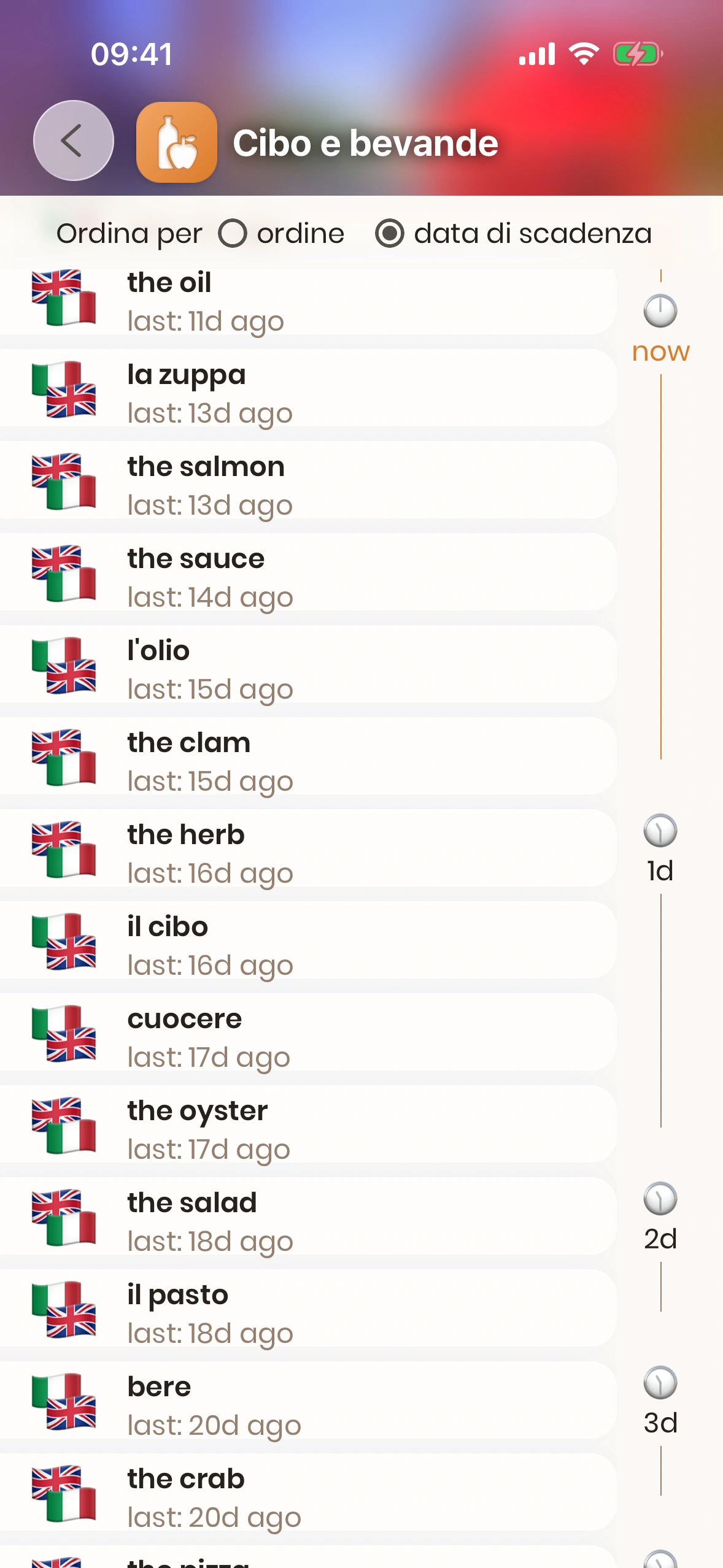Tap 'the herb' list item
The image size is (723, 1568).
click(307, 850)
